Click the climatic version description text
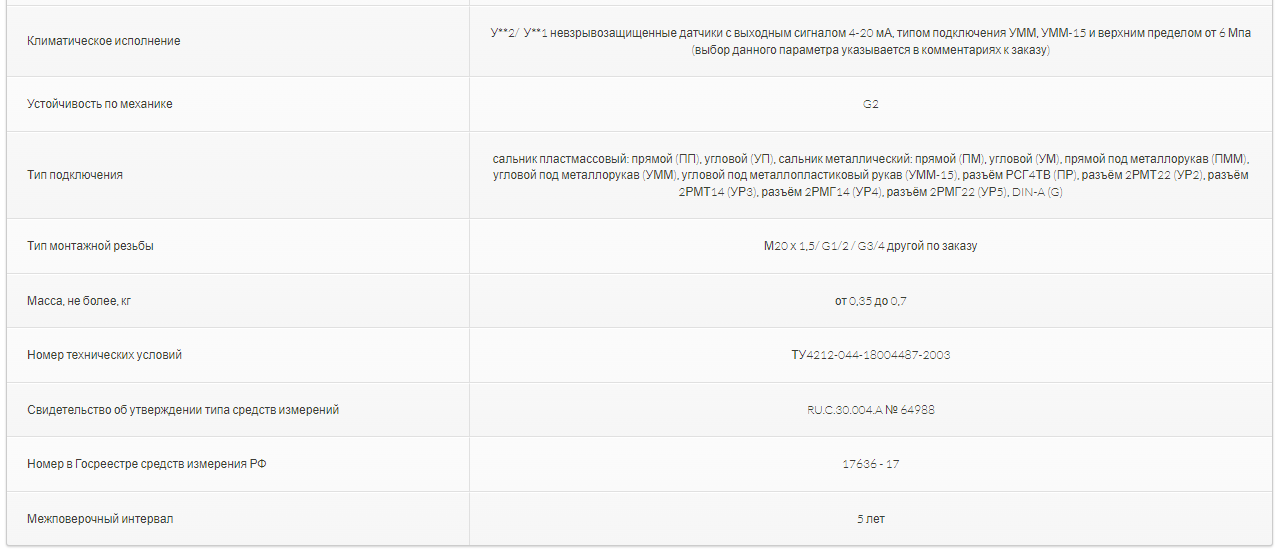This screenshot has height=553, width=1279. point(870,33)
